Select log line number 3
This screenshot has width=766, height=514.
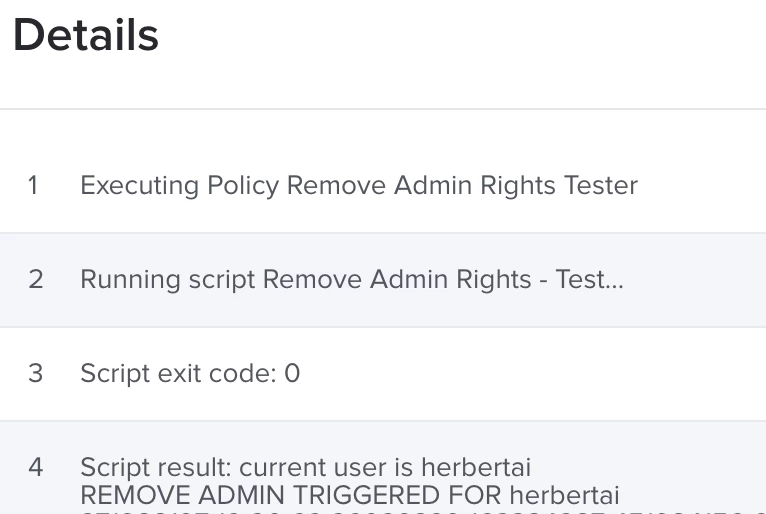[x=36, y=373]
